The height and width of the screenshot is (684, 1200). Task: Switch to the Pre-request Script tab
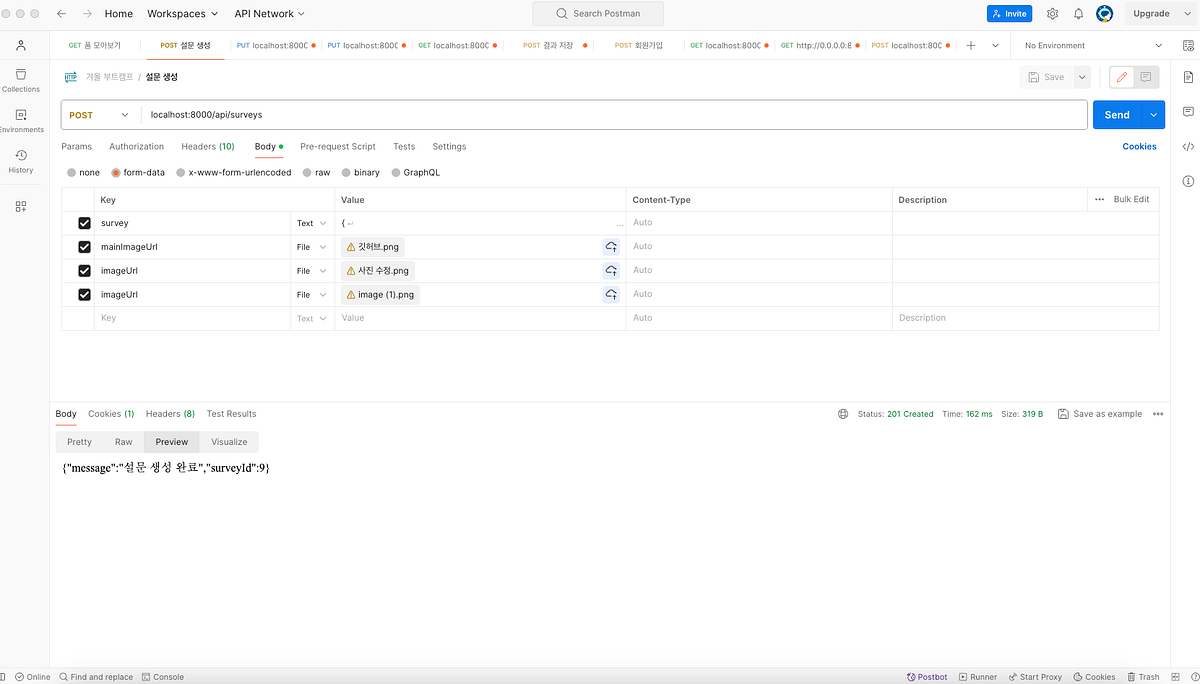[x=337, y=146]
